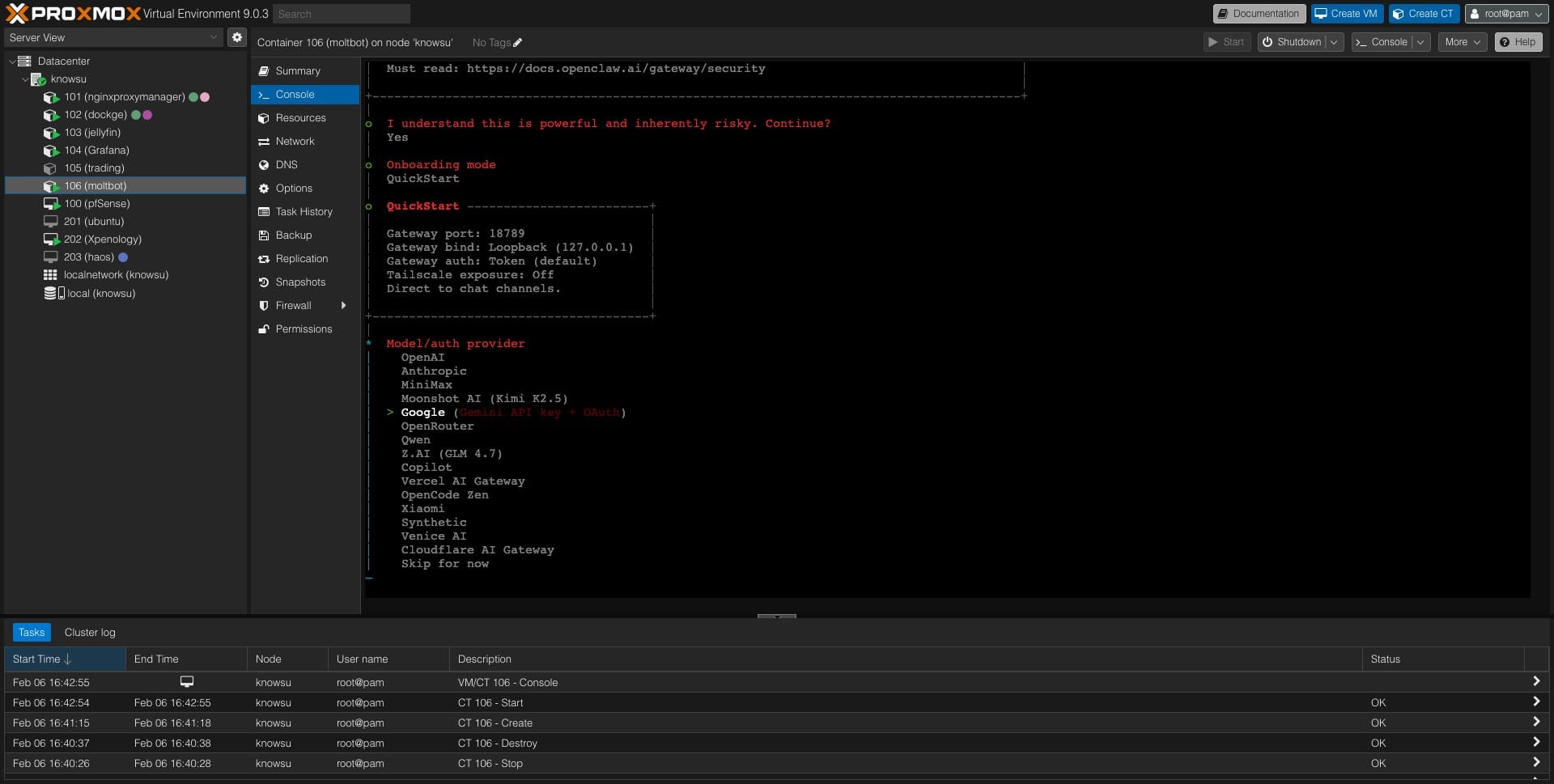Open the Shutdown dropdown arrow
This screenshot has height=784, width=1554.
tap(1333, 42)
